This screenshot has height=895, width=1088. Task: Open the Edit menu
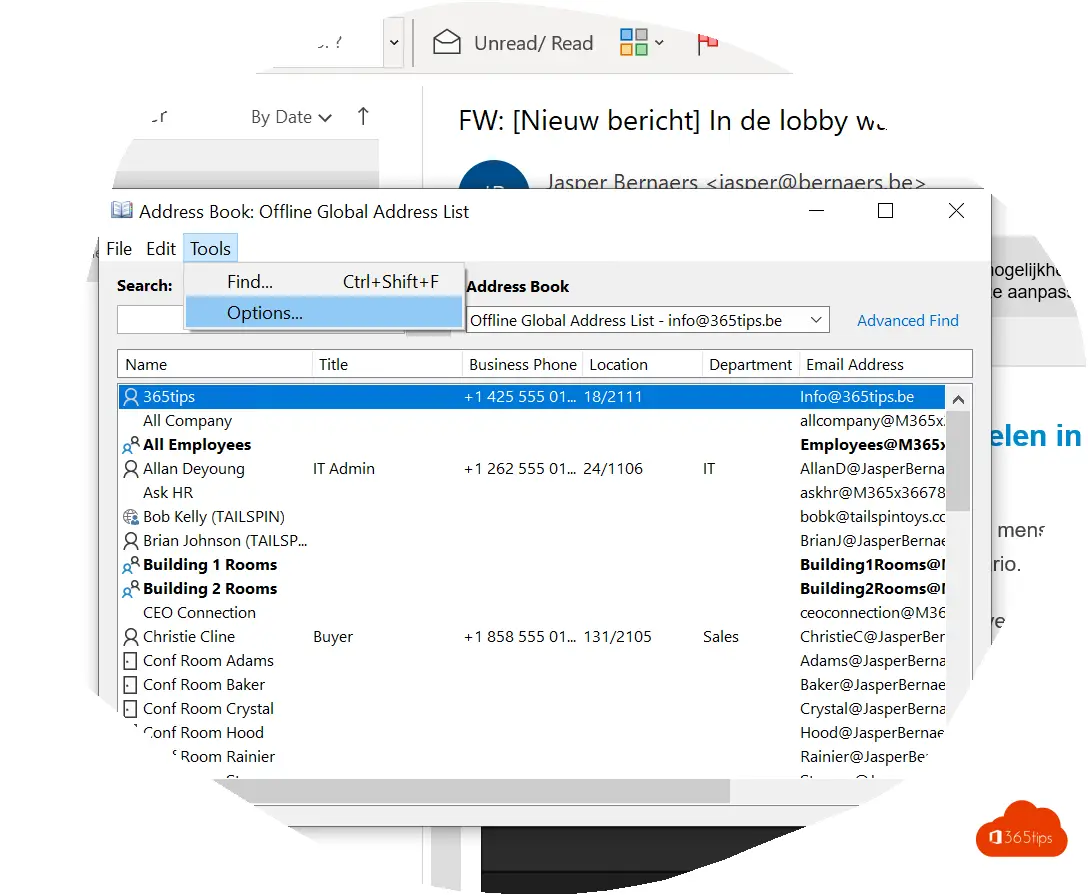pyautogui.click(x=161, y=248)
